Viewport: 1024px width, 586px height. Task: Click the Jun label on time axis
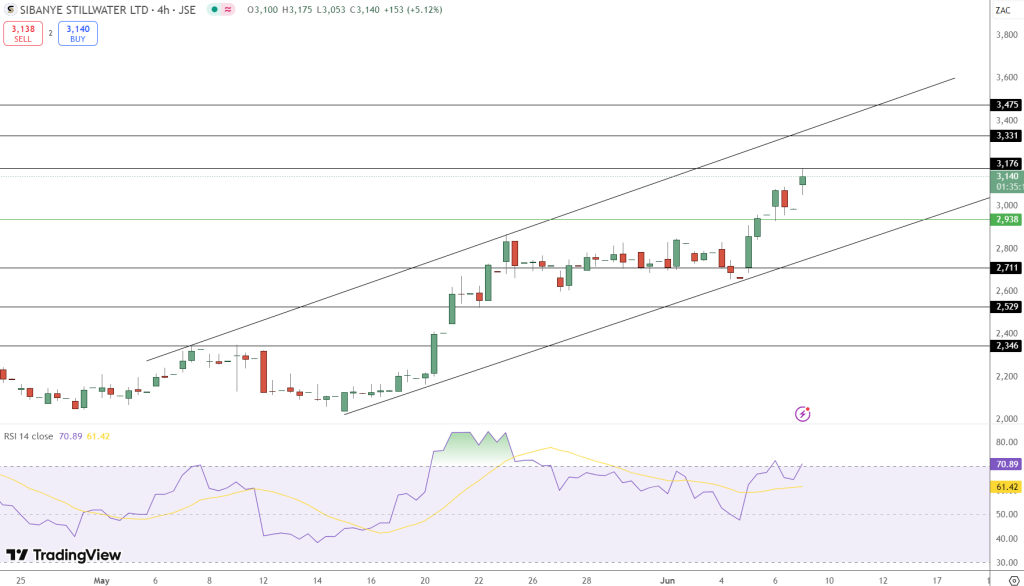tap(667, 580)
